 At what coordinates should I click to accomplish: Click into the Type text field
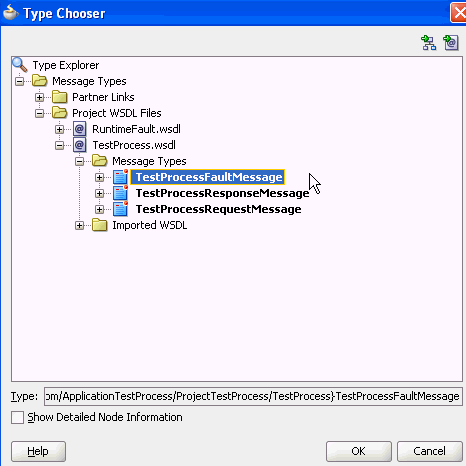(x=253, y=396)
